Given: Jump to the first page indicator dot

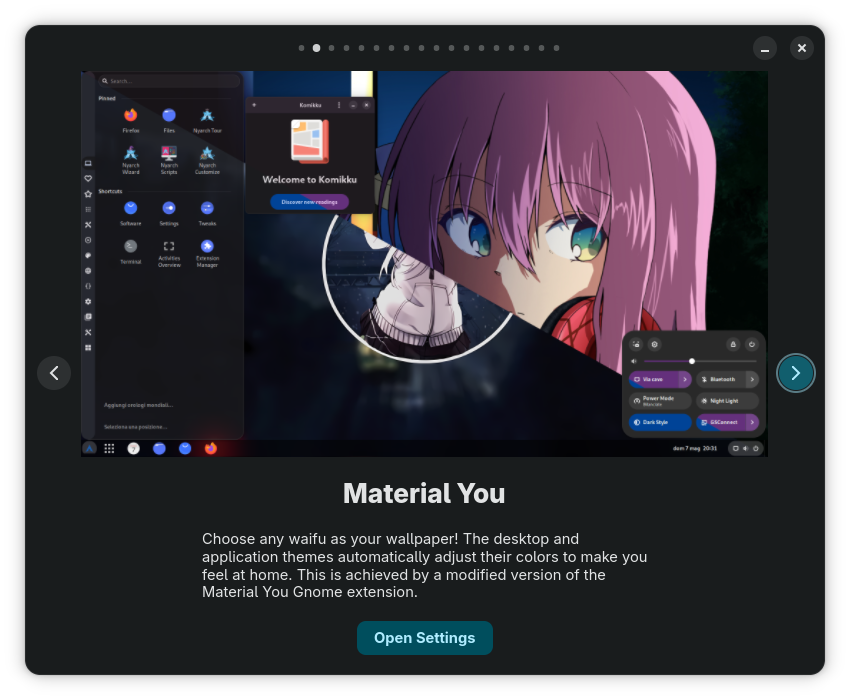Looking at the screenshot, I should (x=301, y=48).
